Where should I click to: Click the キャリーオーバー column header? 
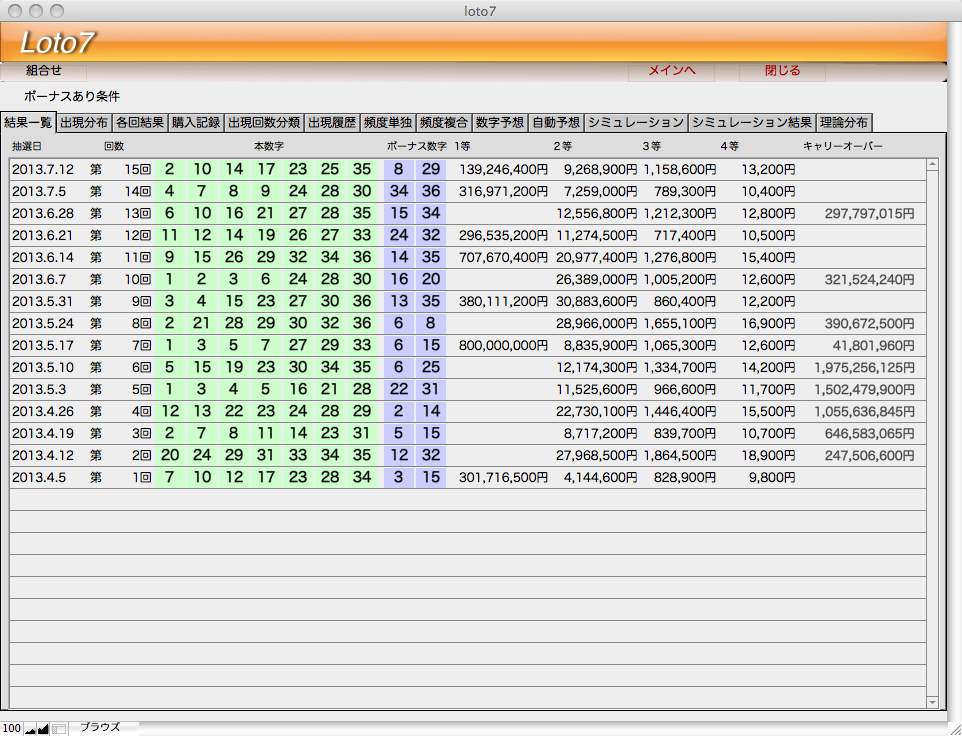click(843, 147)
